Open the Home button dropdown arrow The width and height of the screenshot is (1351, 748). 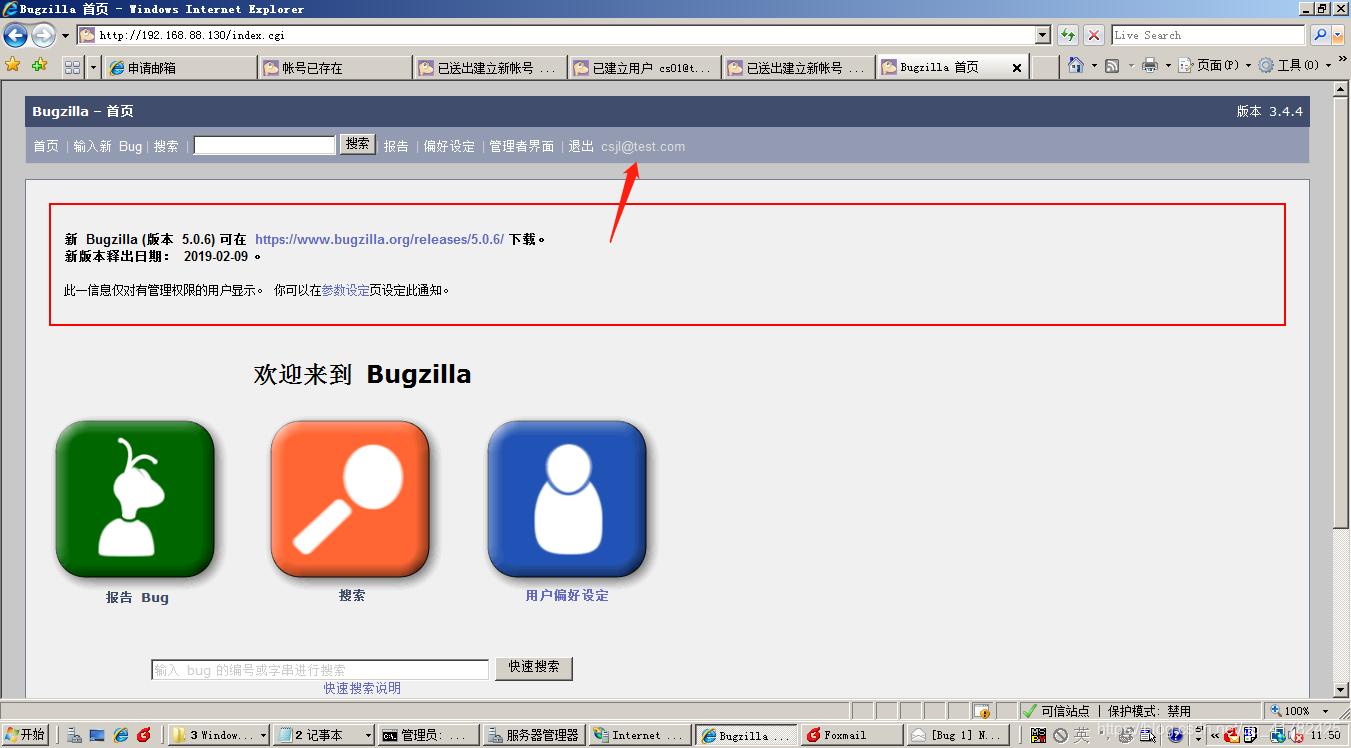click(x=1093, y=65)
